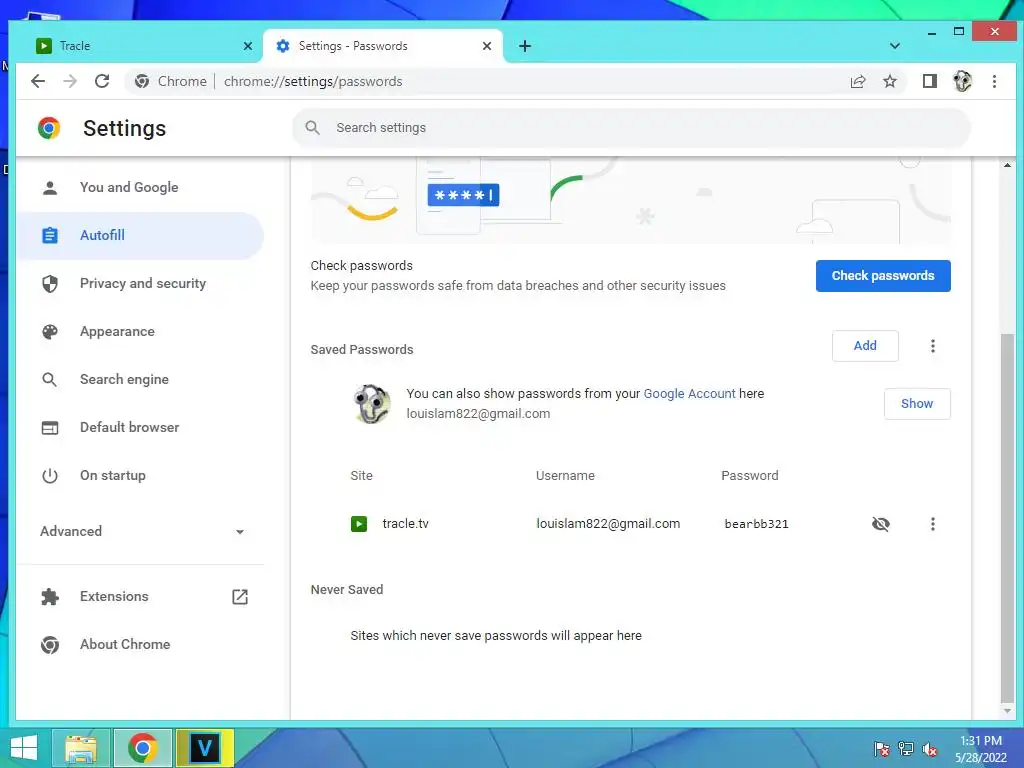Image resolution: width=1024 pixels, height=768 pixels.
Task: Open the side panel icon
Action: pos(929,81)
